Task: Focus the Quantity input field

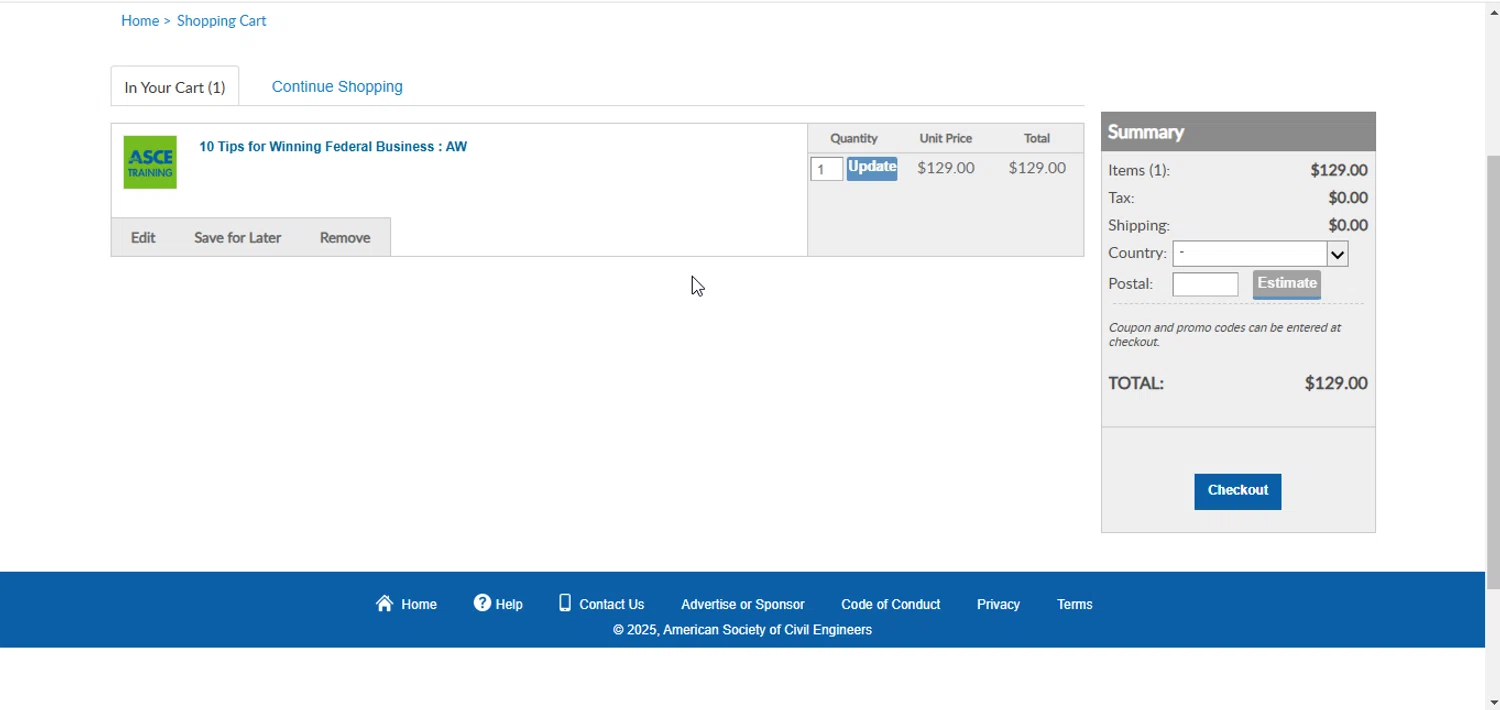Action: (826, 169)
